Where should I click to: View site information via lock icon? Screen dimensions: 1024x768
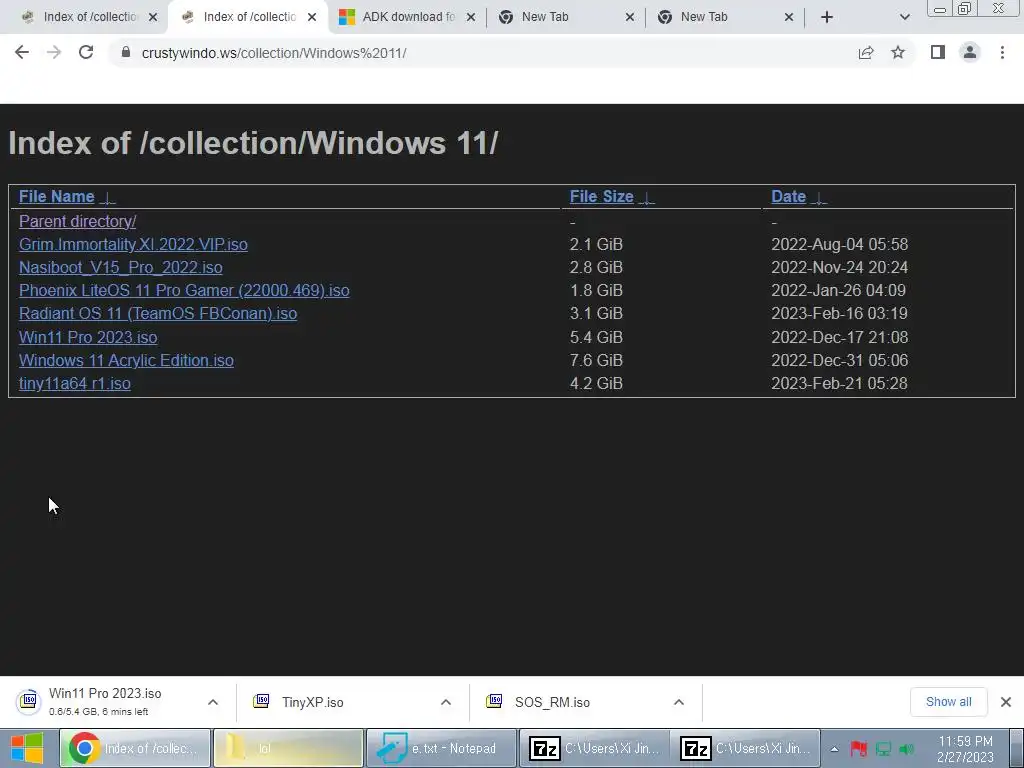point(126,52)
